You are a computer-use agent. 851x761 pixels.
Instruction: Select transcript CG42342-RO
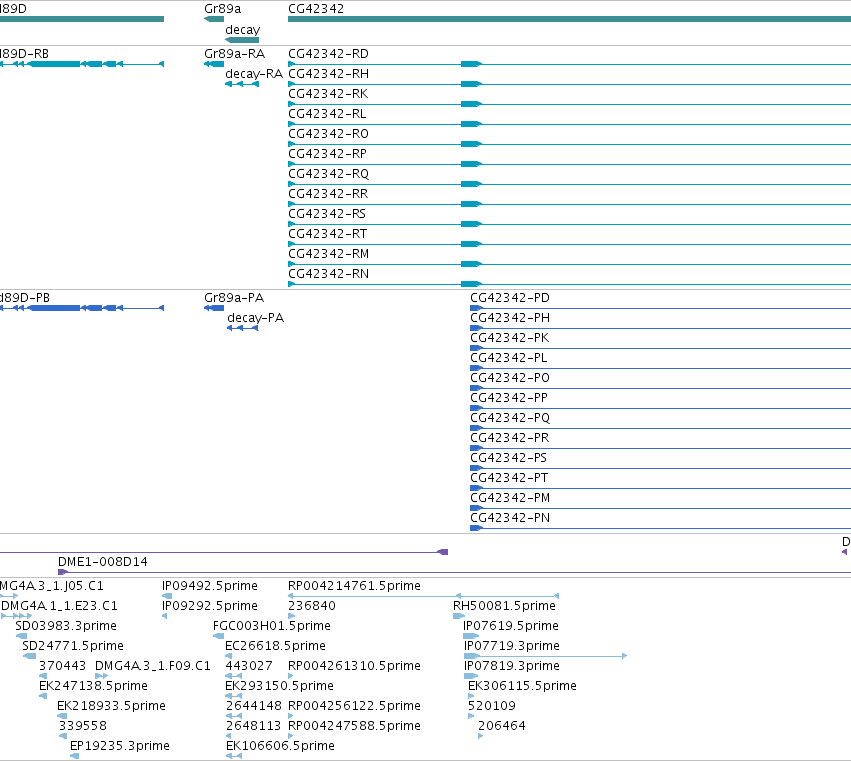point(328,134)
